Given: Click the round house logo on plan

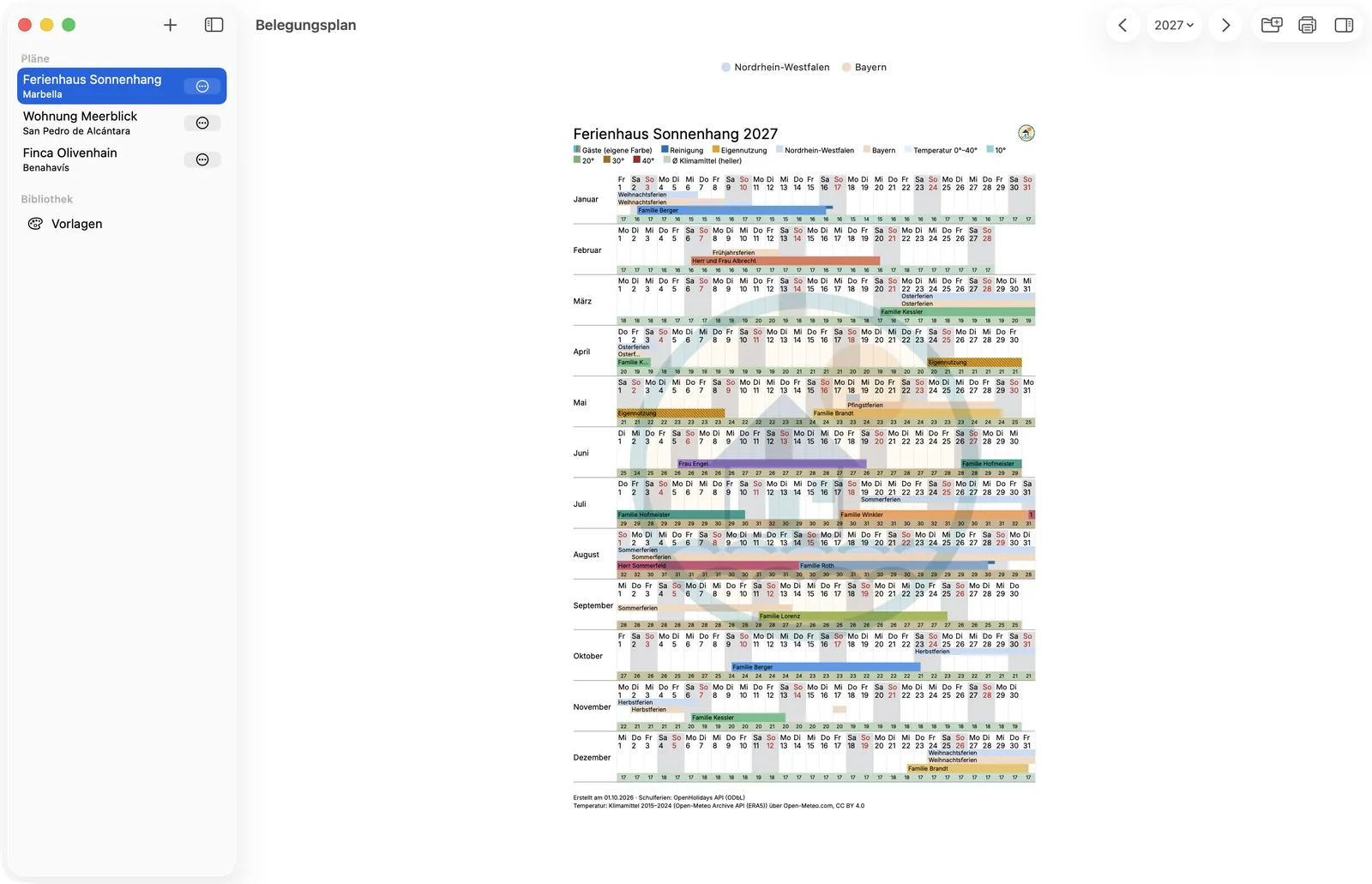Looking at the screenshot, I should click(1026, 133).
